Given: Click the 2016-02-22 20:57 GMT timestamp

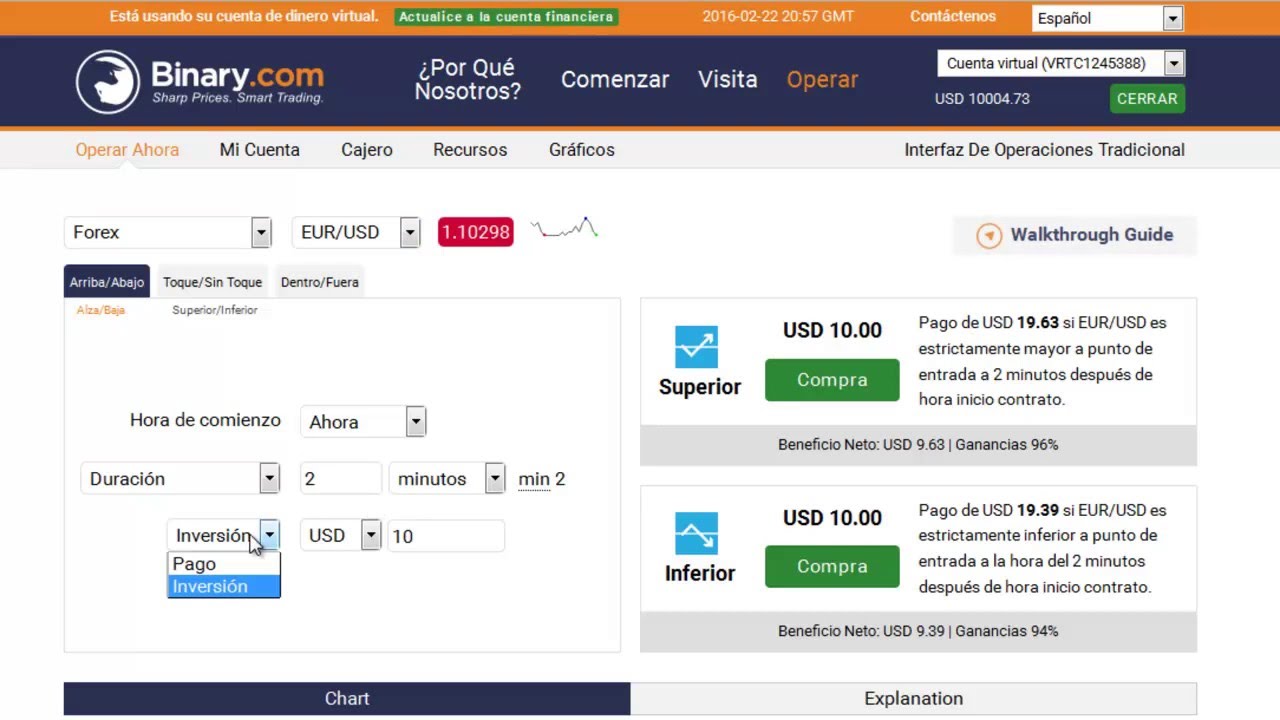Looking at the screenshot, I should (778, 16).
